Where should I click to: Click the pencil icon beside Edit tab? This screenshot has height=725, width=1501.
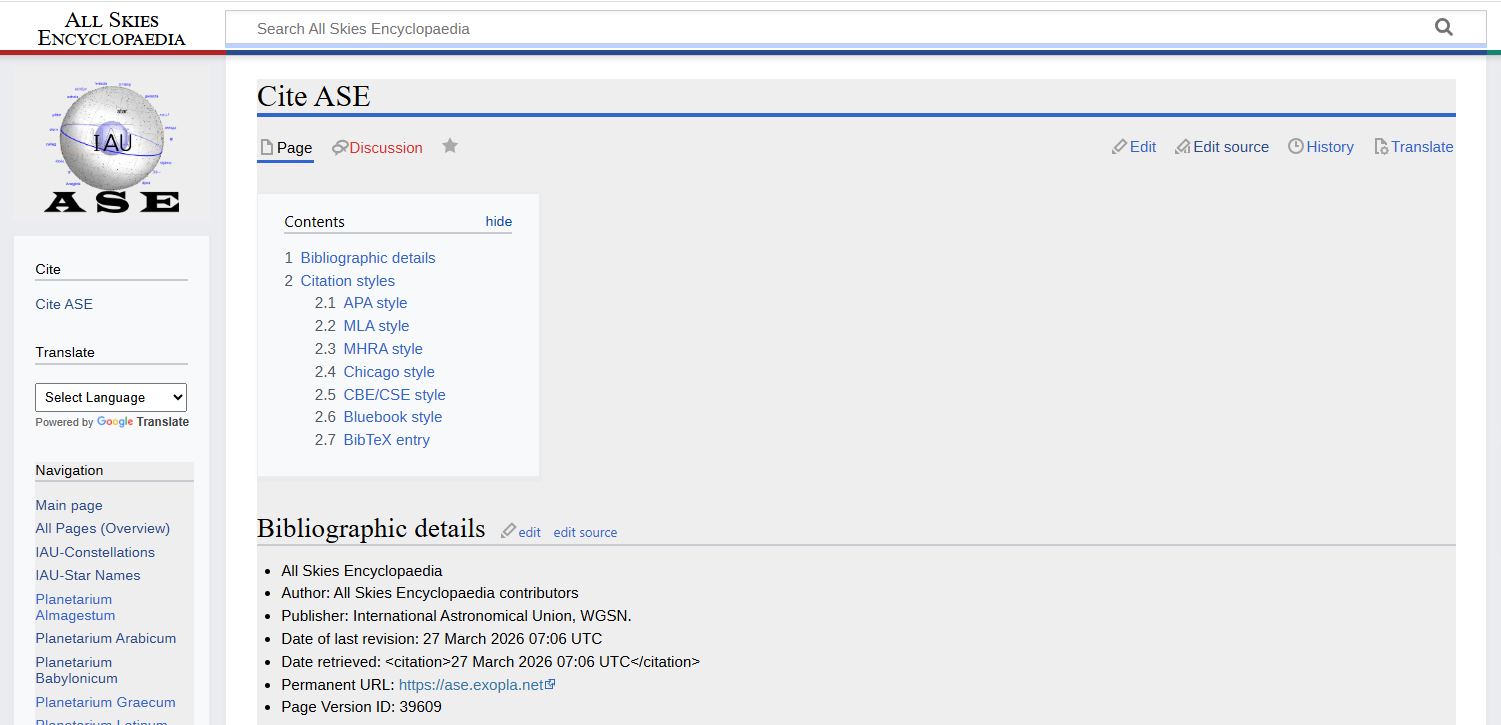point(1119,147)
